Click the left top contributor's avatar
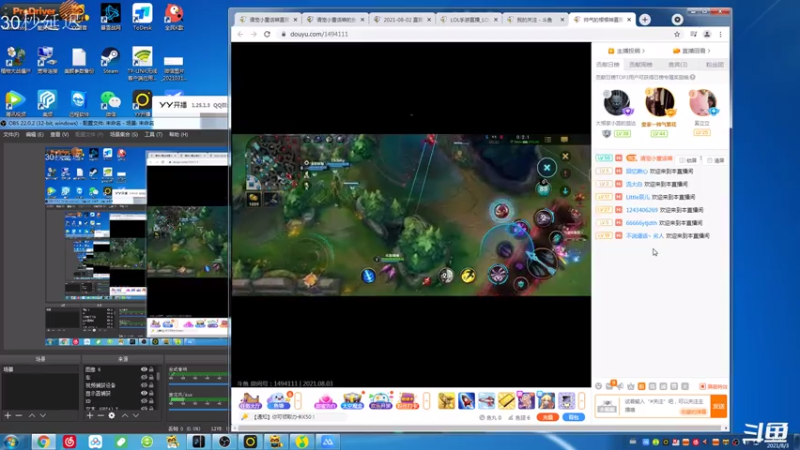 click(616, 103)
